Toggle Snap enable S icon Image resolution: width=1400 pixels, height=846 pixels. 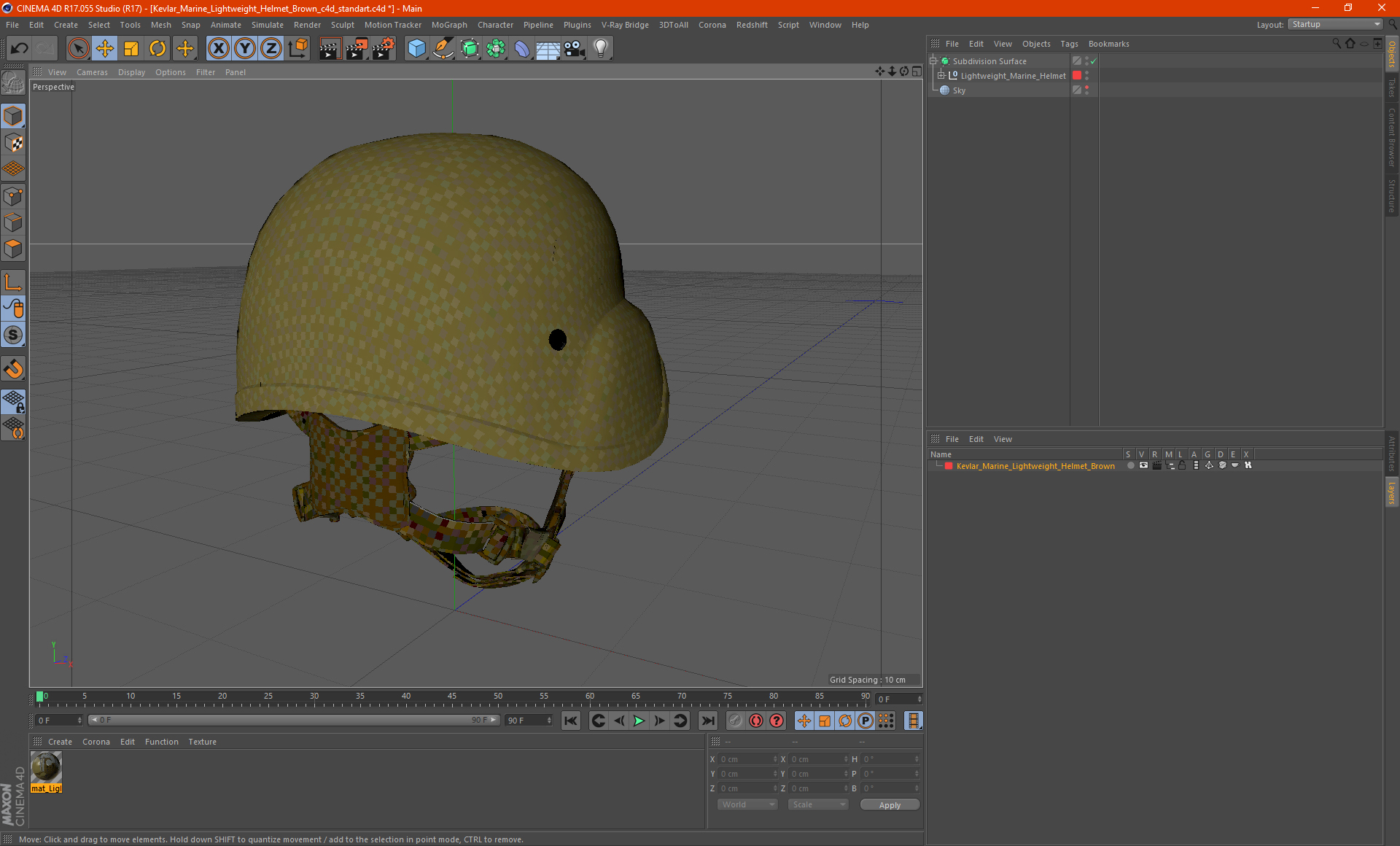click(13, 335)
